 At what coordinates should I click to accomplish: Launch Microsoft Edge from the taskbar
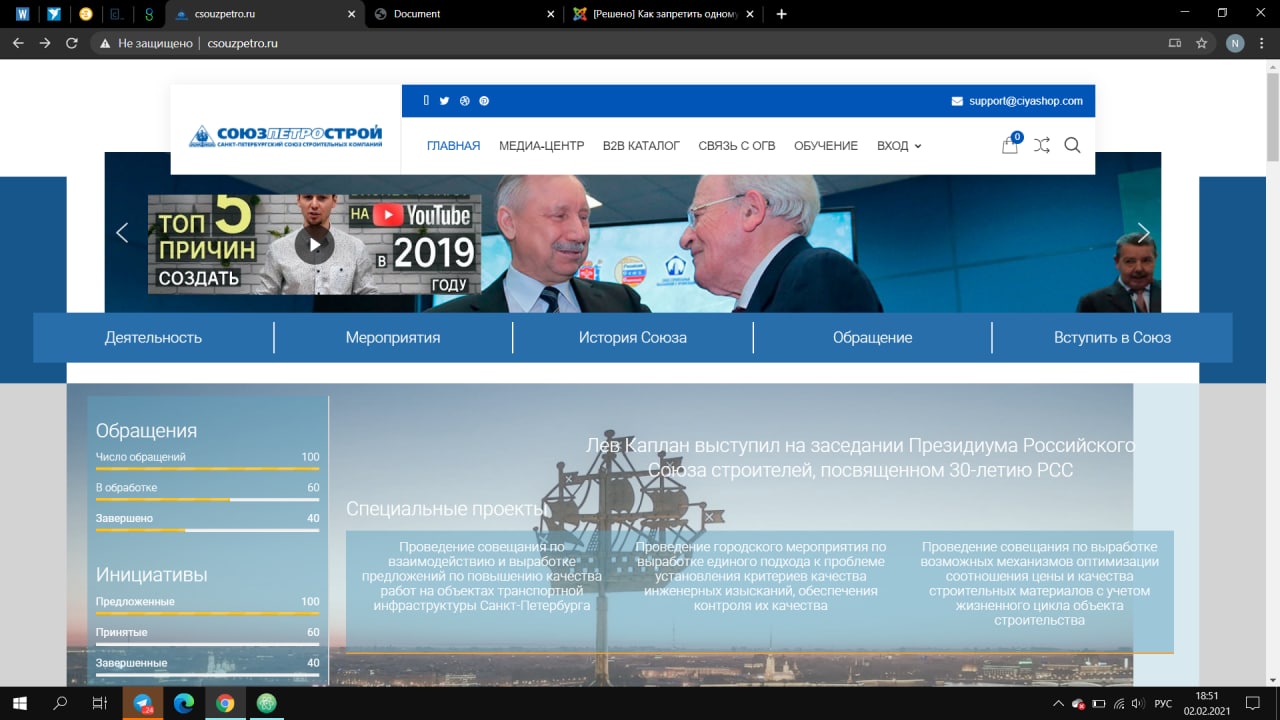184,703
